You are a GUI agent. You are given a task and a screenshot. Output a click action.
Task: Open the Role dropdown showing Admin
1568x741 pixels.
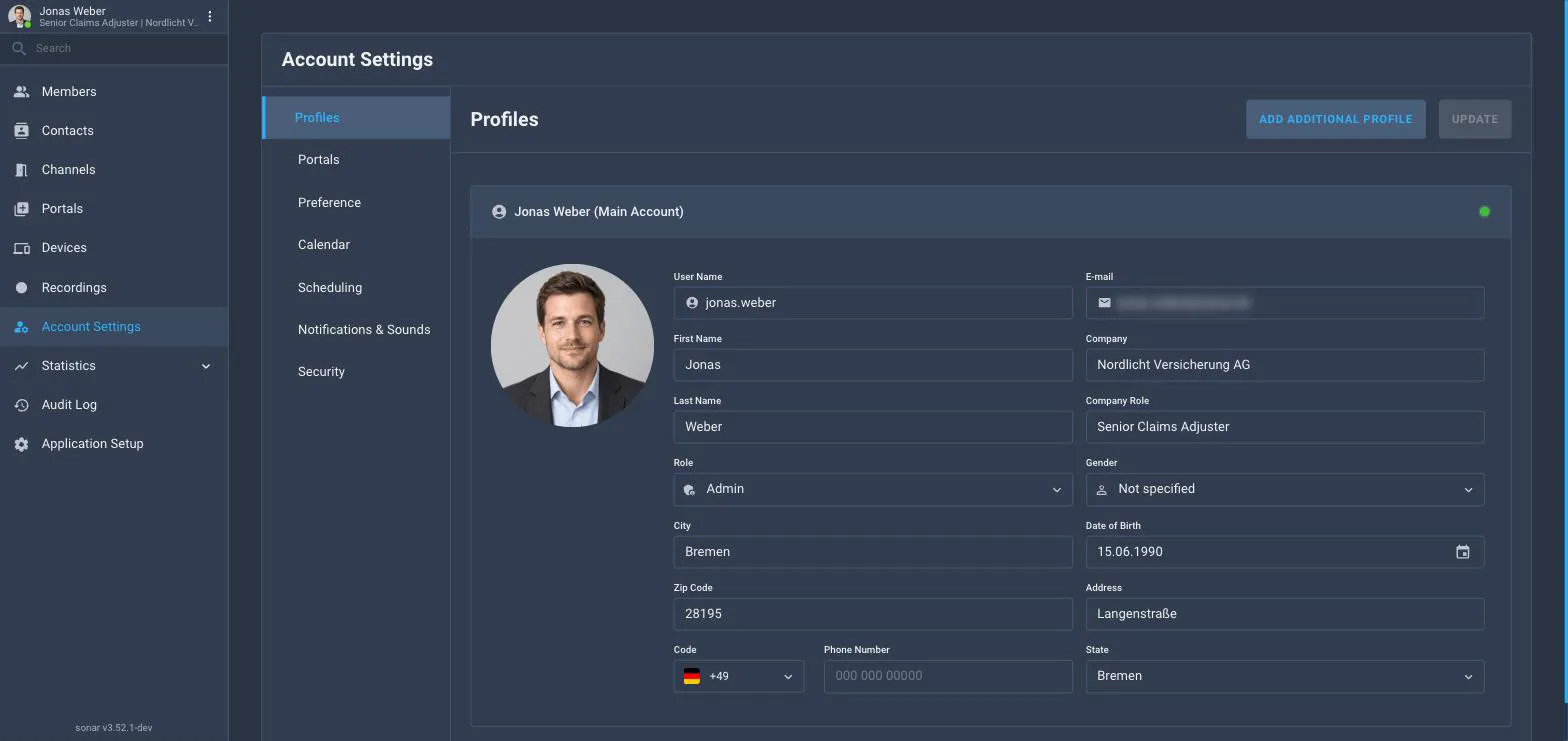[x=873, y=489]
